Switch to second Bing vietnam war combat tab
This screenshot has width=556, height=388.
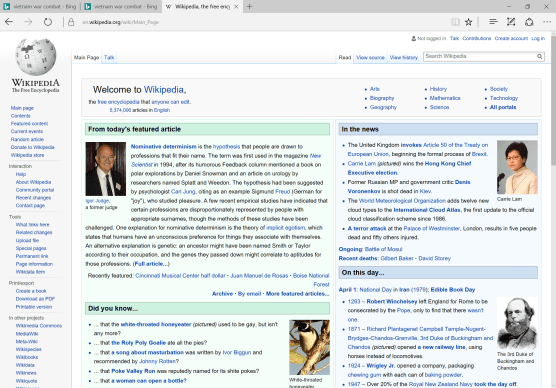[x=121, y=6]
